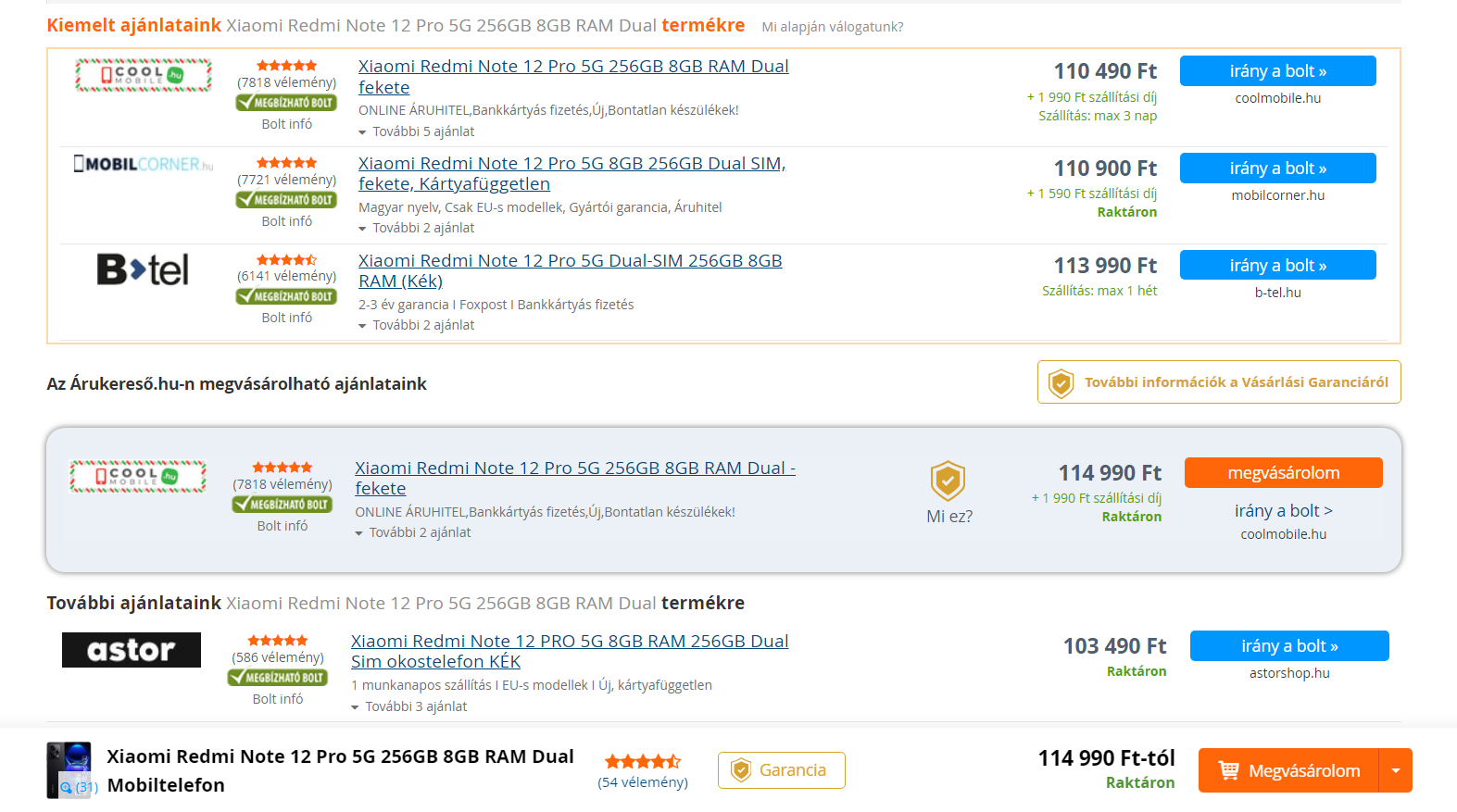Click the Cool Mobile logo in featured offers
Viewport: 1457px width, 812px height.
144,75
